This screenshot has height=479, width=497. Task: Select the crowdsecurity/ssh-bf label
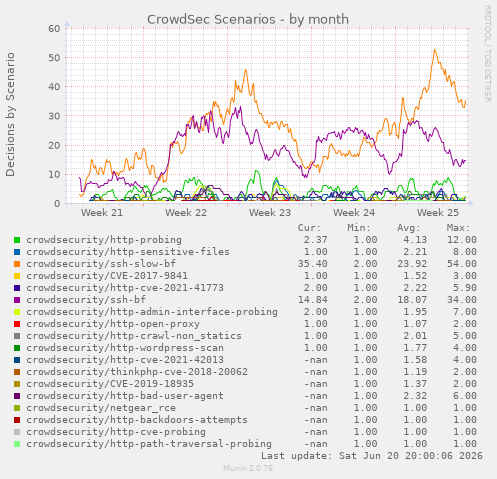point(86,300)
